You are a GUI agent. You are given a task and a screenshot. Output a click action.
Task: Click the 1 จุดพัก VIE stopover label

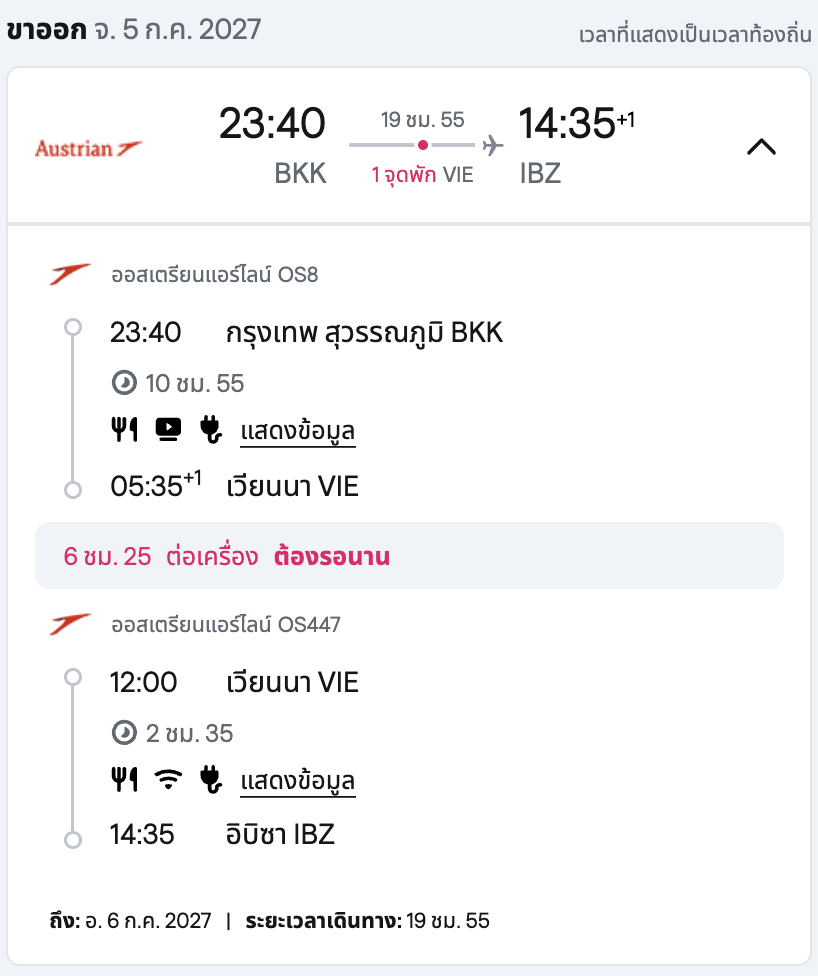422,175
